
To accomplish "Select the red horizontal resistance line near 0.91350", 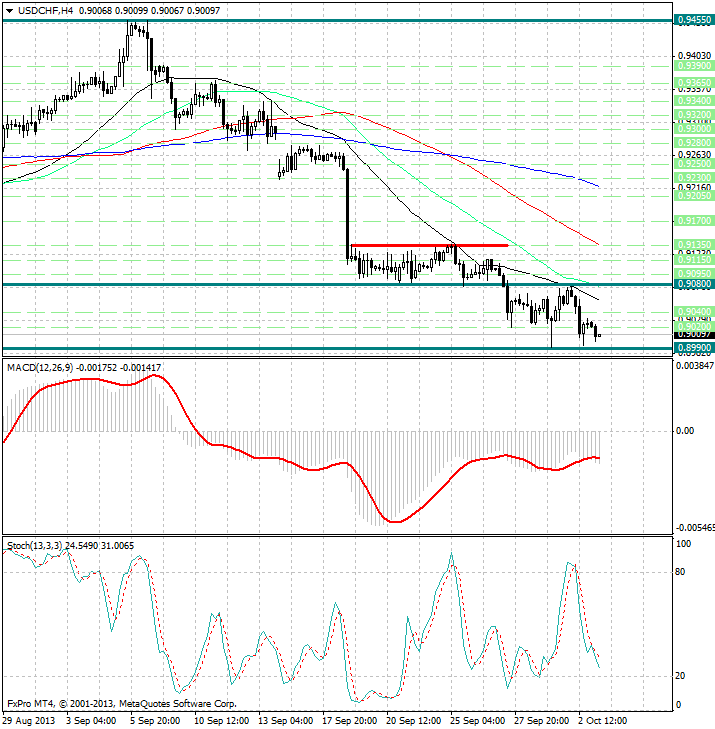I will tap(429, 245).
